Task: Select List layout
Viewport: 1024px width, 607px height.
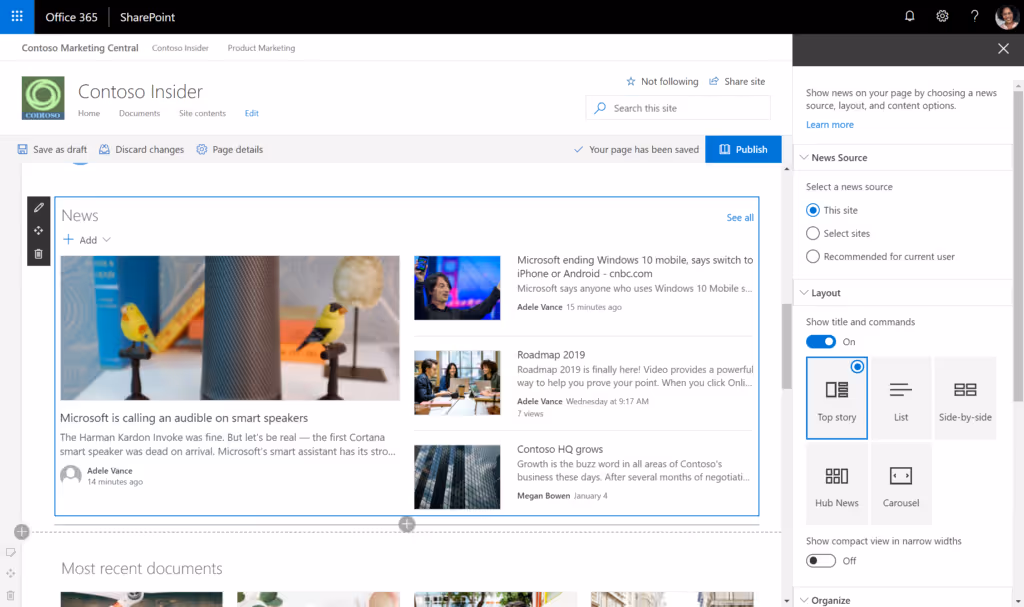Action: coord(901,398)
